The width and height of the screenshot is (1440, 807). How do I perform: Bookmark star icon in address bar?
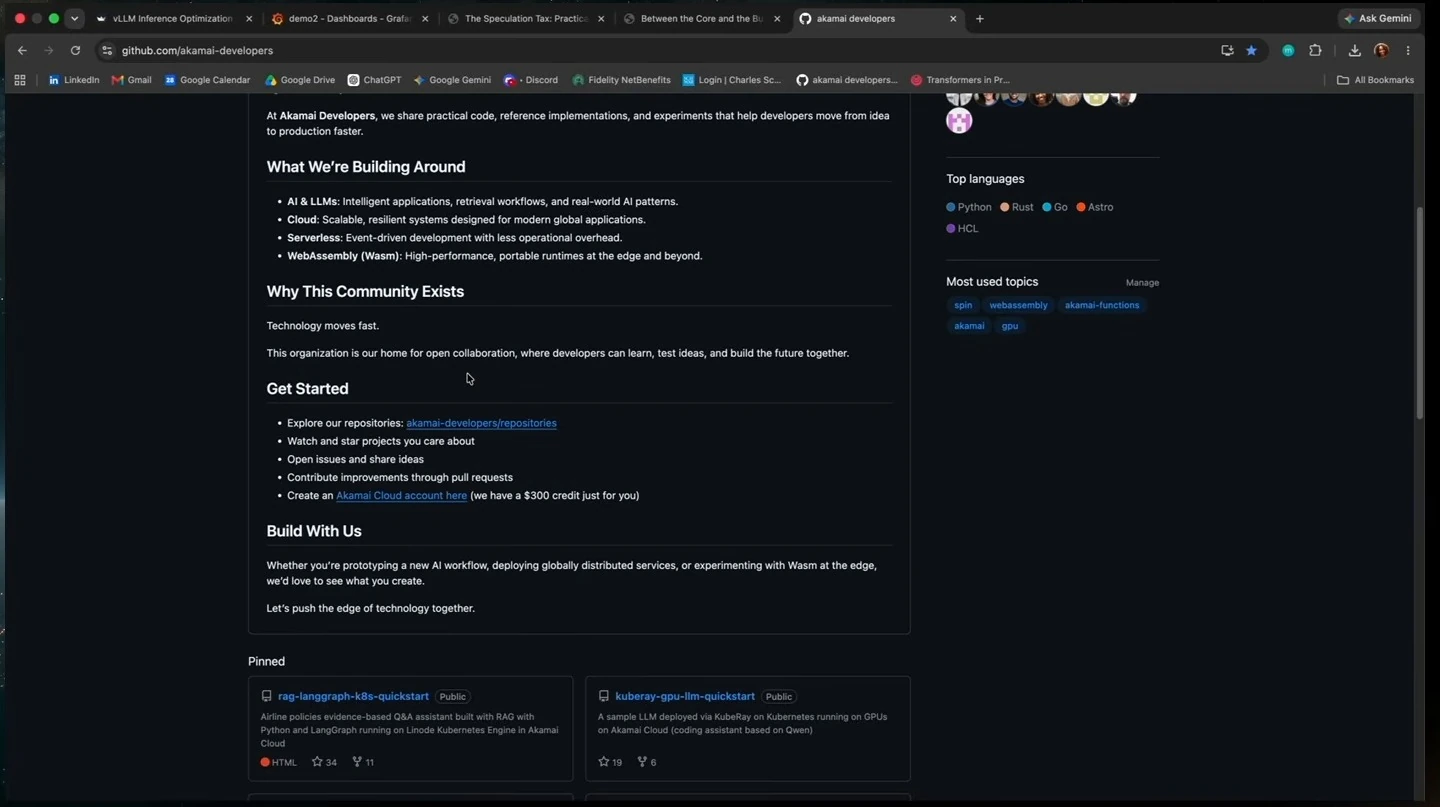point(1251,50)
